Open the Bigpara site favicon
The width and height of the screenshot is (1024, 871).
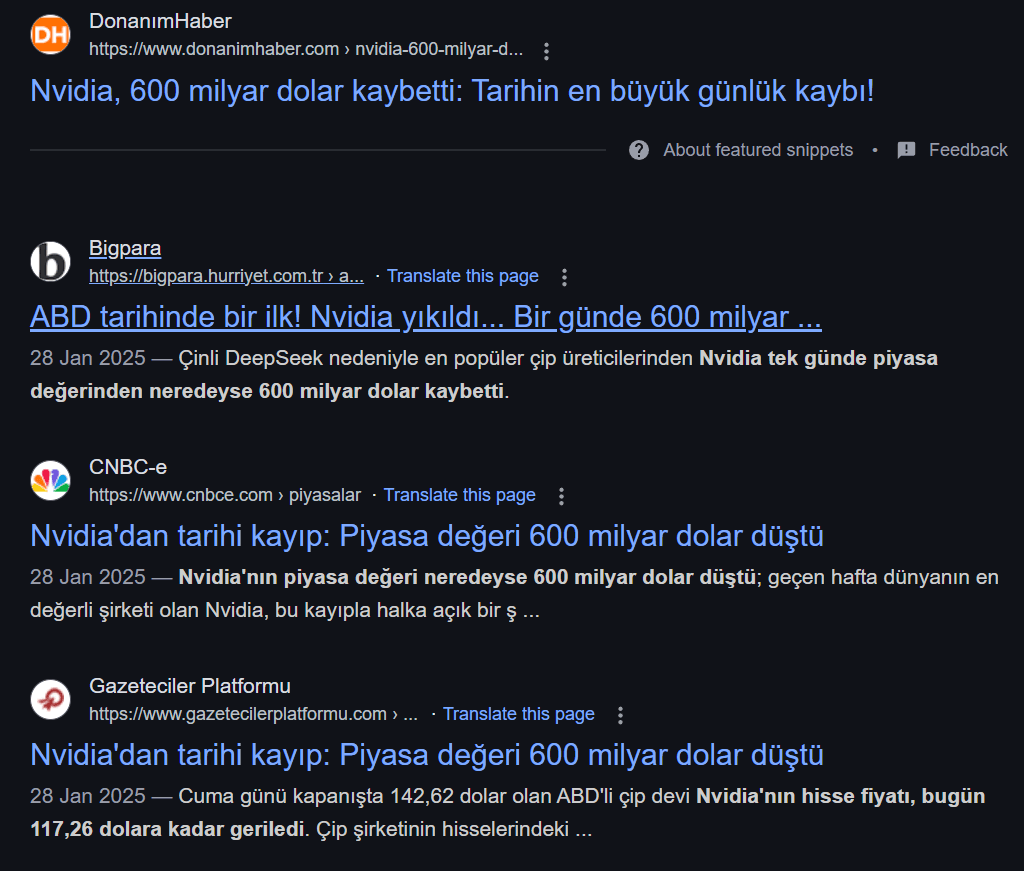[x=50, y=261]
